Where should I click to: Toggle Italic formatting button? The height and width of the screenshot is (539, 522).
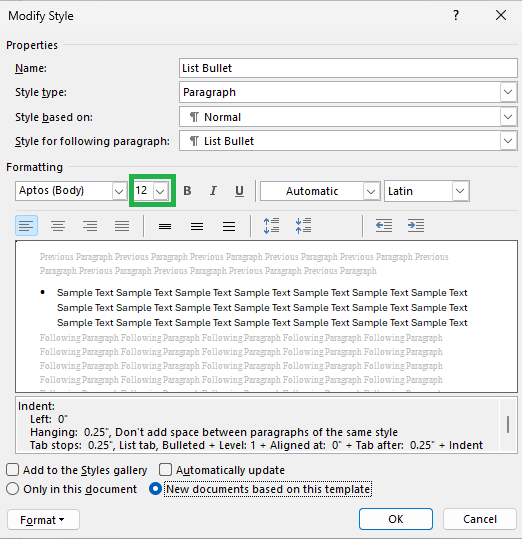pos(213,191)
